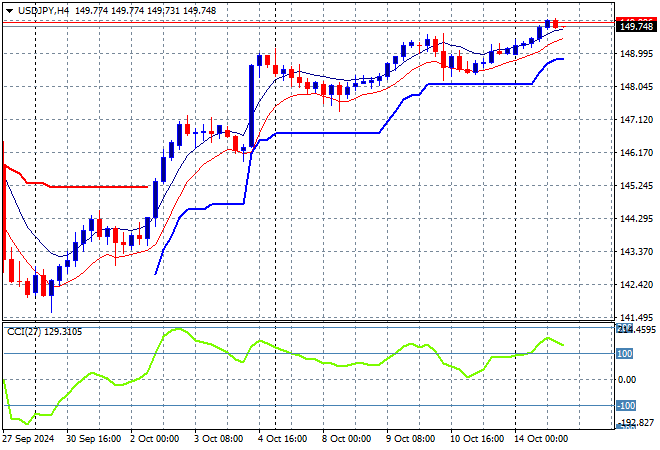Image resolution: width=660 pixels, height=450 pixels.
Task: Click the 147.120 price axis label
Action: coord(636,120)
